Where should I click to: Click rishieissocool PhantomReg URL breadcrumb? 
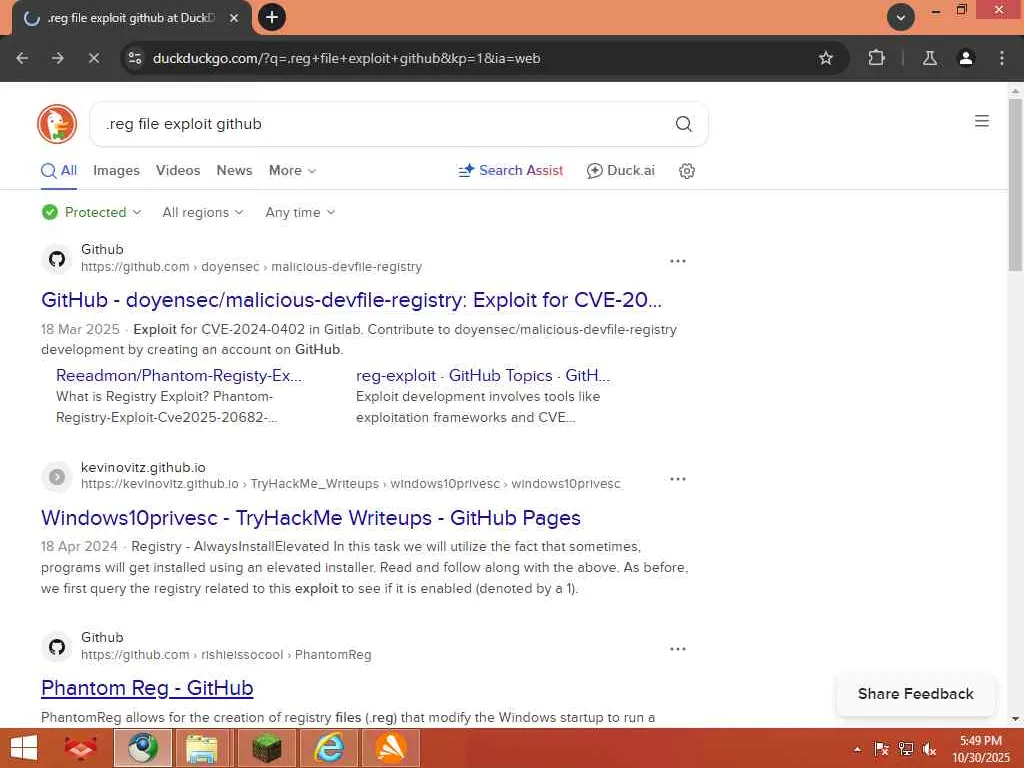[226, 655]
